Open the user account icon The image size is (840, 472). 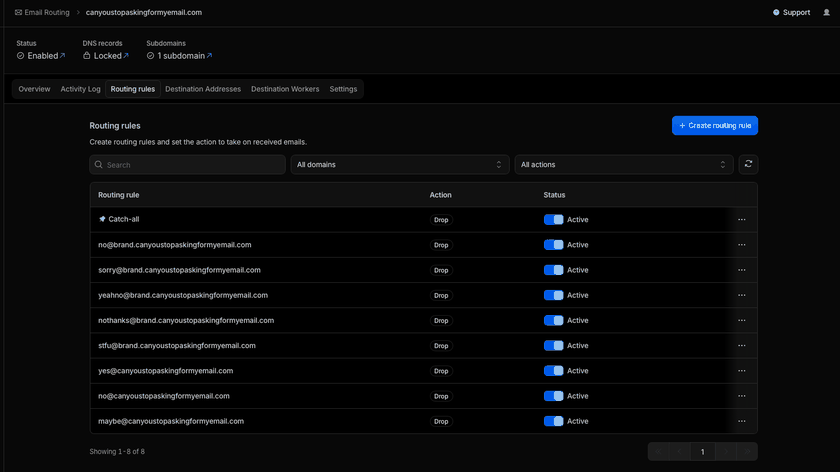tap(826, 12)
